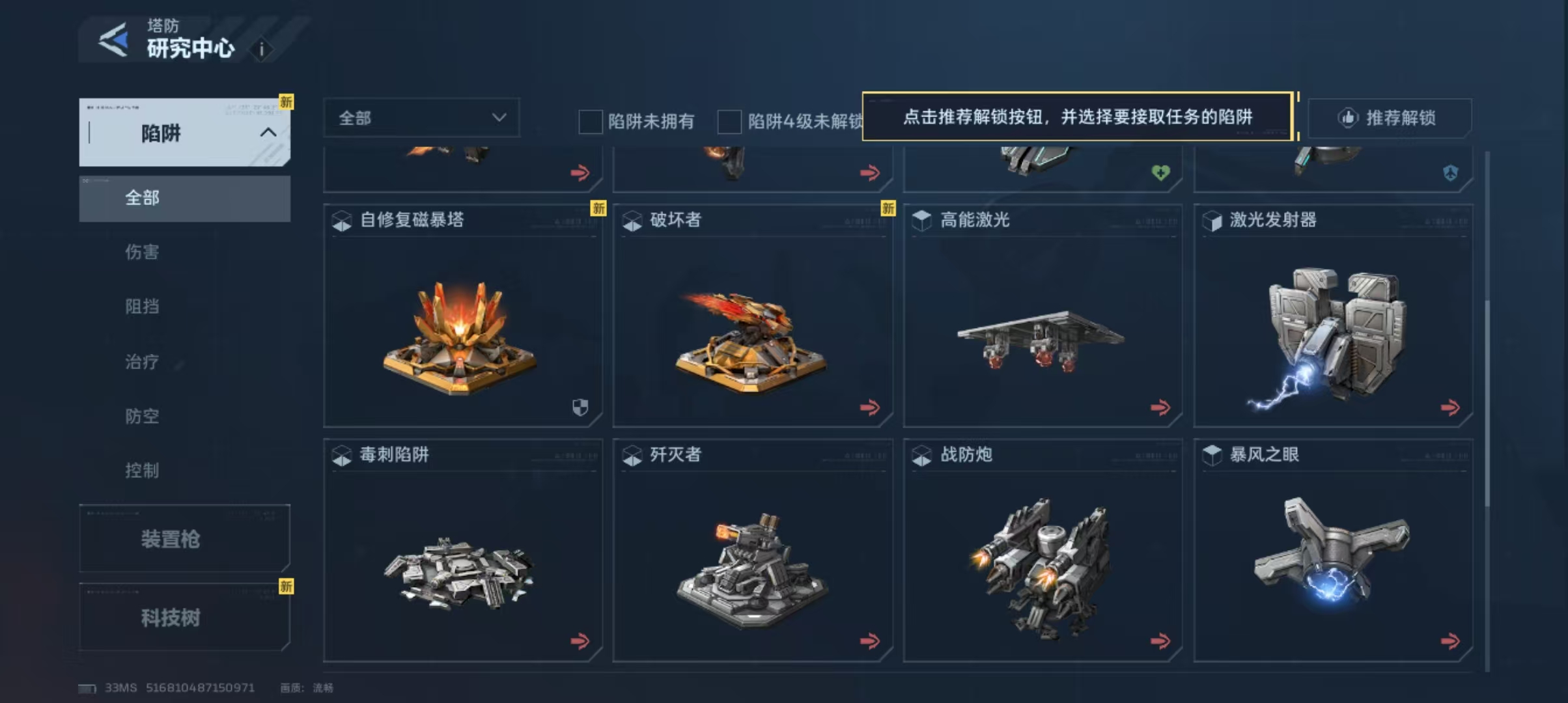Click red arrow on 激光发射器 card
1568x703 pixels.
click(1450, 407)
